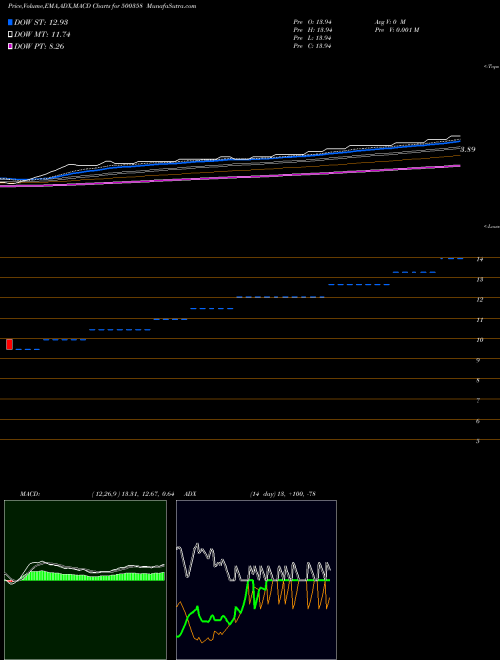This screenshot has width=500, height=660.
Task: Click the 'MACD:' panel title
Action: click(x=29, y=494)
